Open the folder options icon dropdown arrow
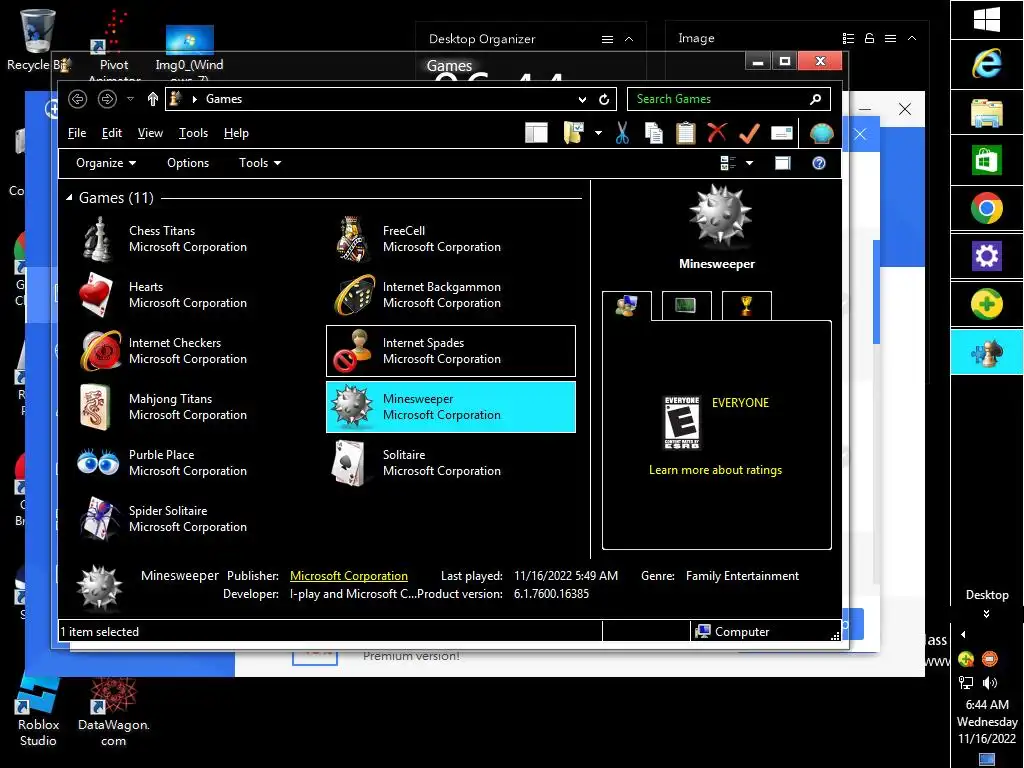The width and height of the screenshot is (1024, 768). 598,133
